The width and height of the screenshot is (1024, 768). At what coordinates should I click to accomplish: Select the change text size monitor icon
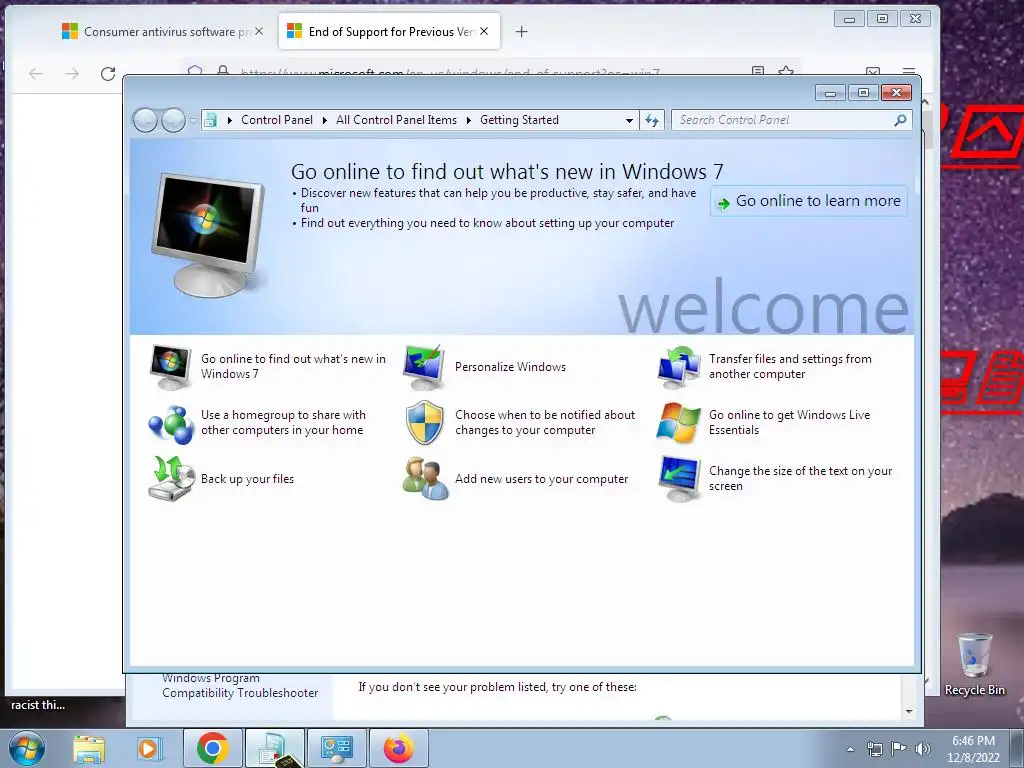(679, 479)
